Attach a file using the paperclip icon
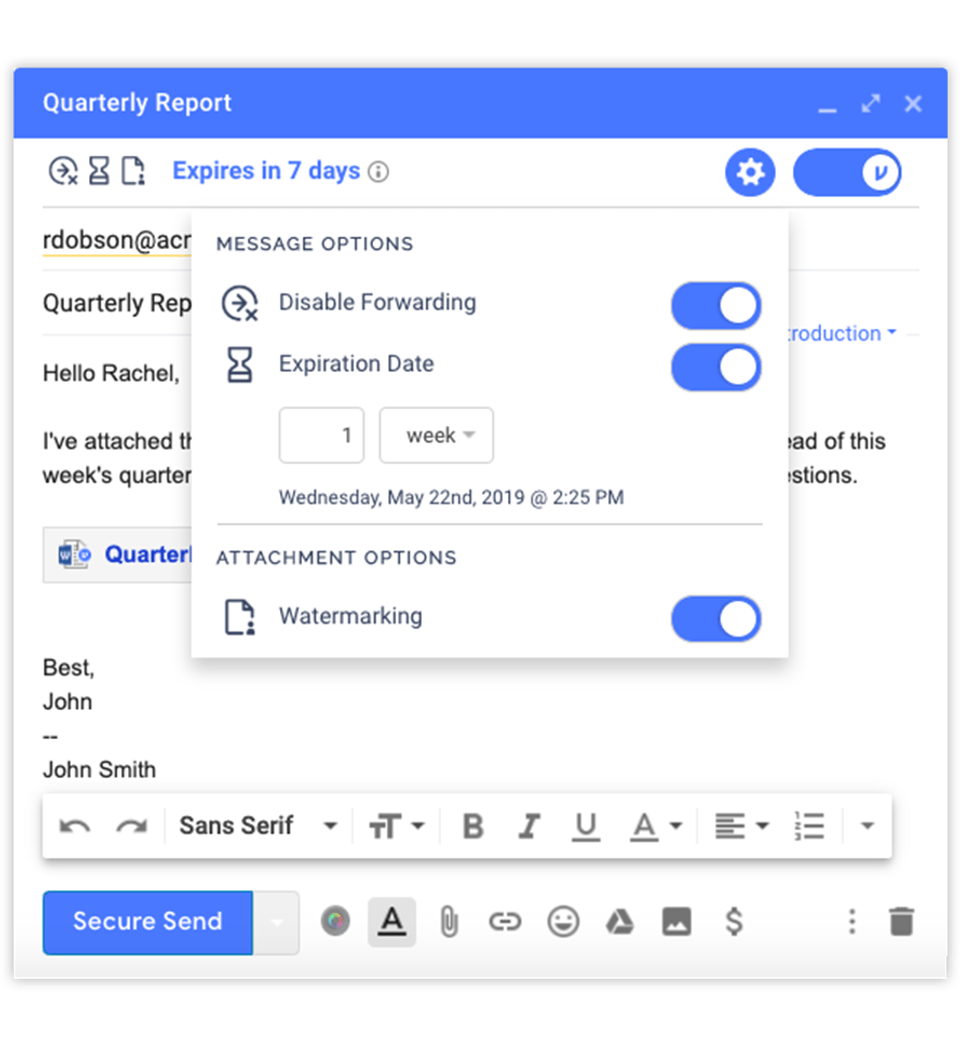The image size is (960, 1045). (449, 922)
